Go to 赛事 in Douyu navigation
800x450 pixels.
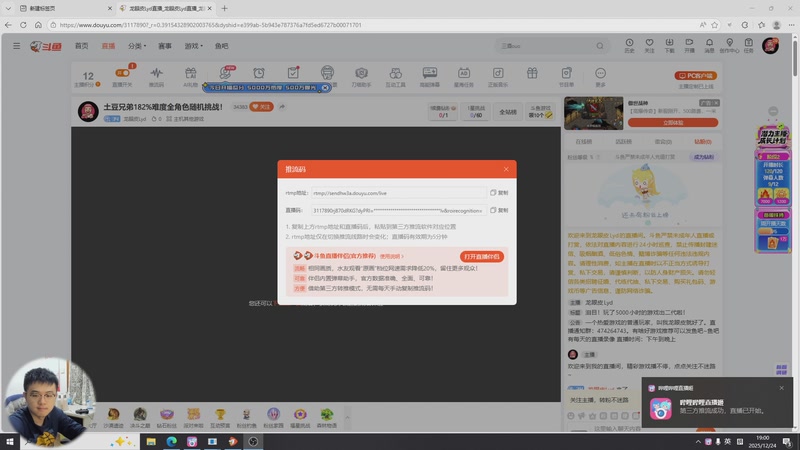(165, 46)
